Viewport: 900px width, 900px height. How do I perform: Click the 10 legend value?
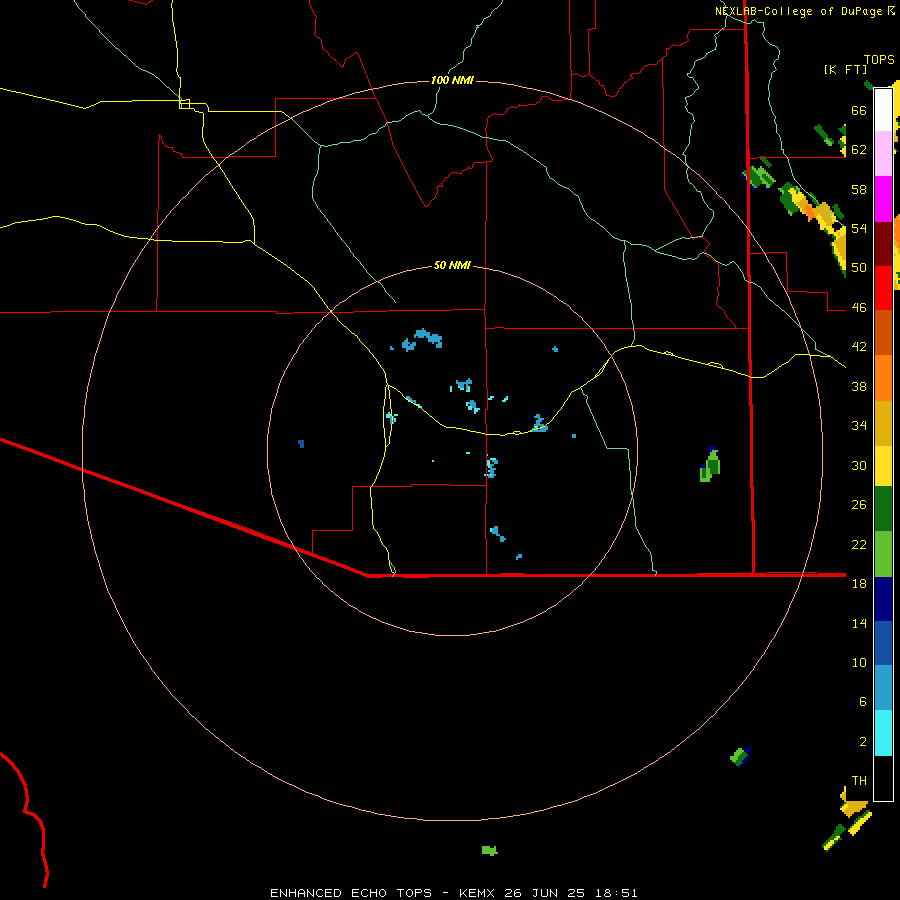[859, 662]
